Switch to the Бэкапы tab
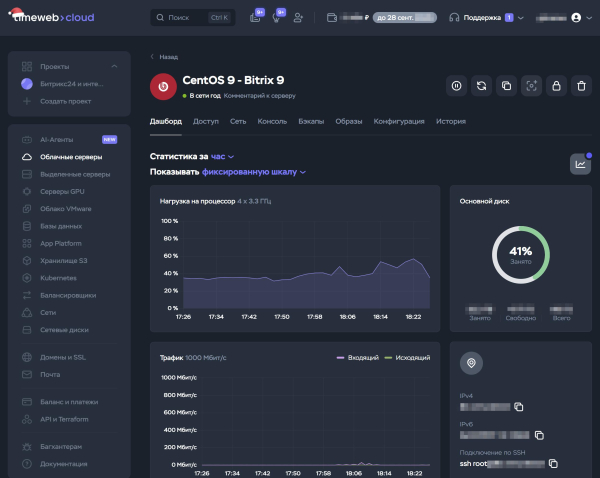600x478 pixels. pyautogui.click(x=310, y=121)
